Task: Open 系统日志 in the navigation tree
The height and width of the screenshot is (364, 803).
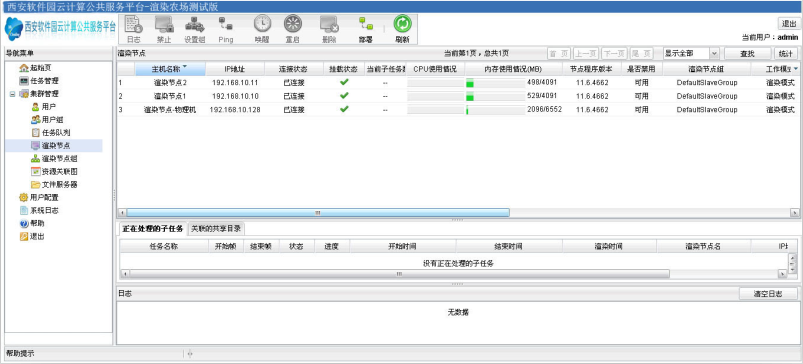Action: 39,210
